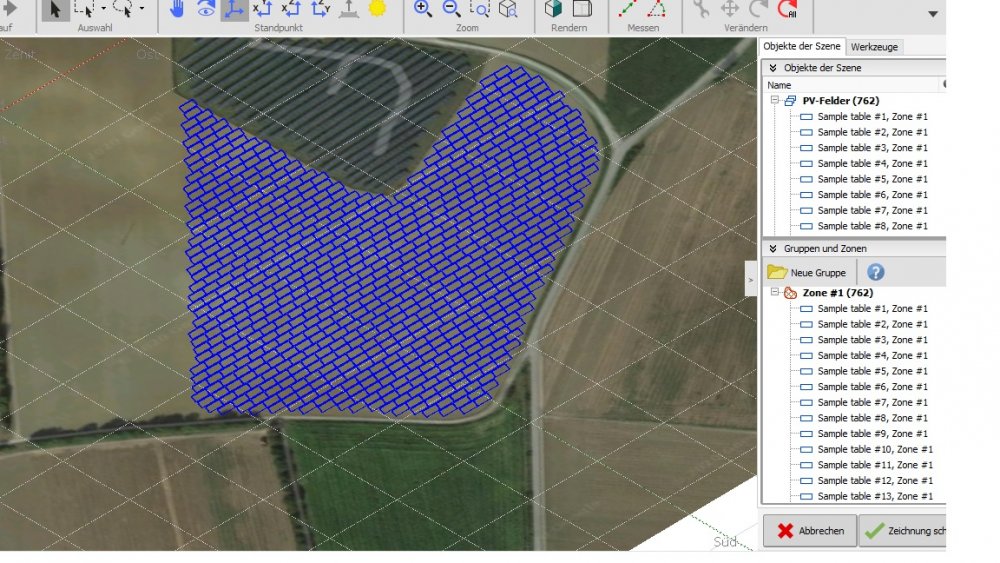Activate the pan hand tool
This screenshot has width=1000, height=563.
177,9
